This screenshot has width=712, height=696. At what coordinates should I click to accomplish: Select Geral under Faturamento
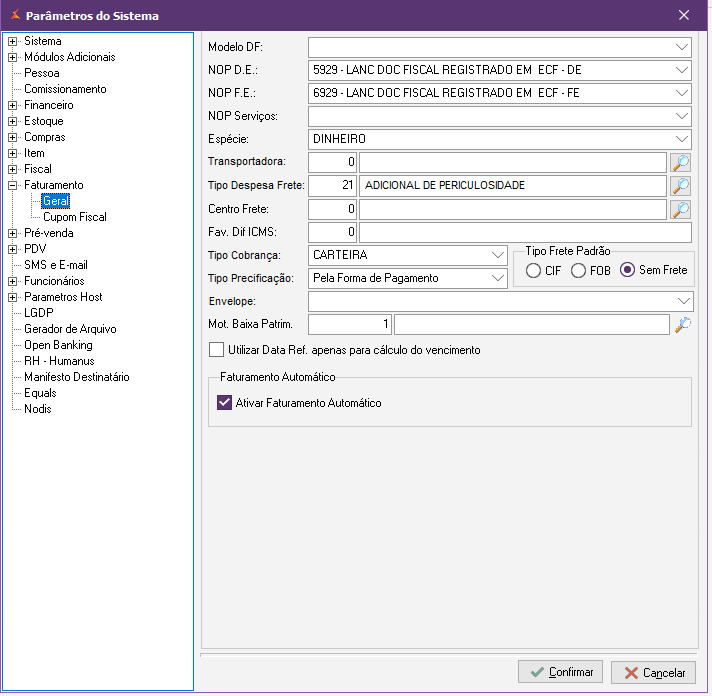(55, 201)
